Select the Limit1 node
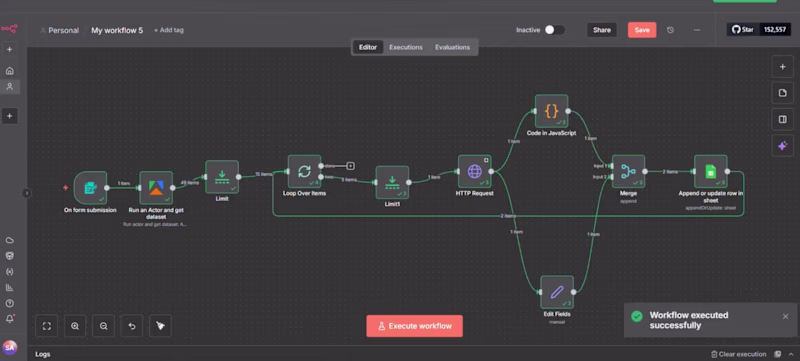Image resolution: width=800 pixels, height=361 pixels. [392, 182]
